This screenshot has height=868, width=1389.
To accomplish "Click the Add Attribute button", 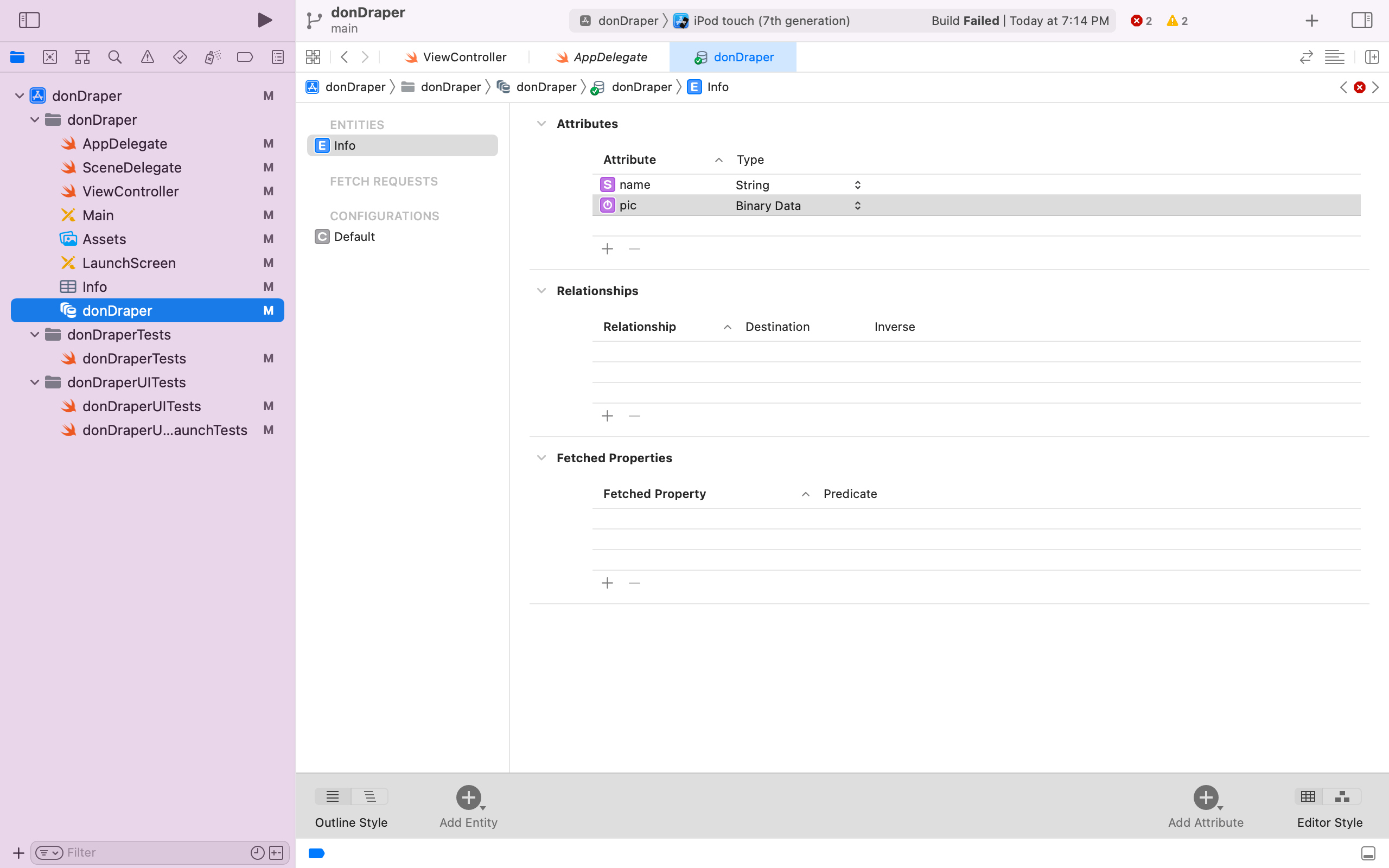I will pos(1205,797).
